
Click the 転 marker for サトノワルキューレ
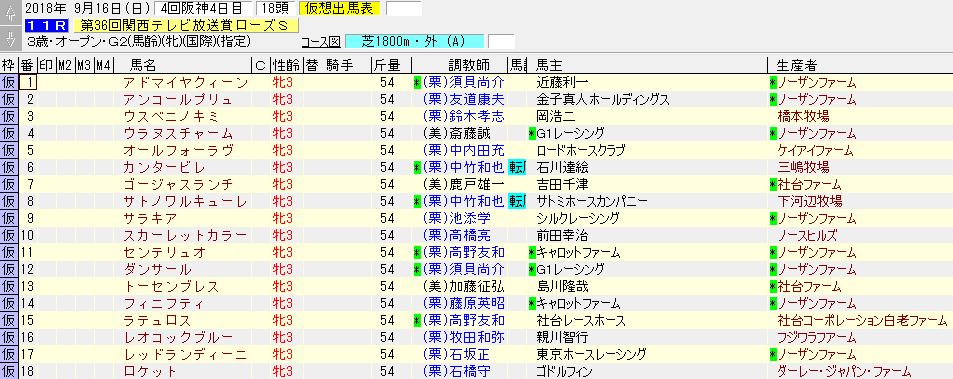(x=517, y=201)
